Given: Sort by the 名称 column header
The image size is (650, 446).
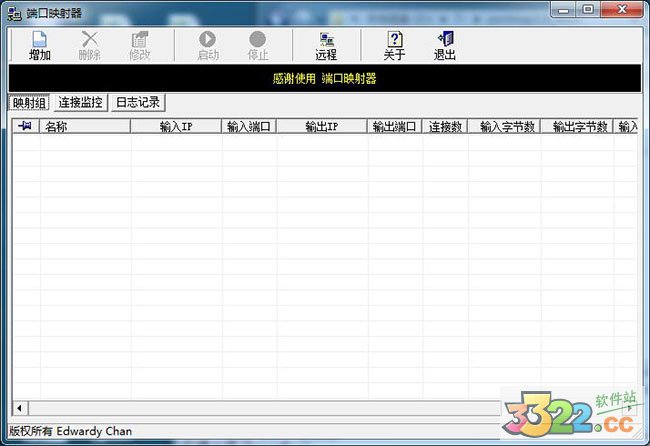Looking at the screenshot, I should pyautogui.click(x=85, y=127).
